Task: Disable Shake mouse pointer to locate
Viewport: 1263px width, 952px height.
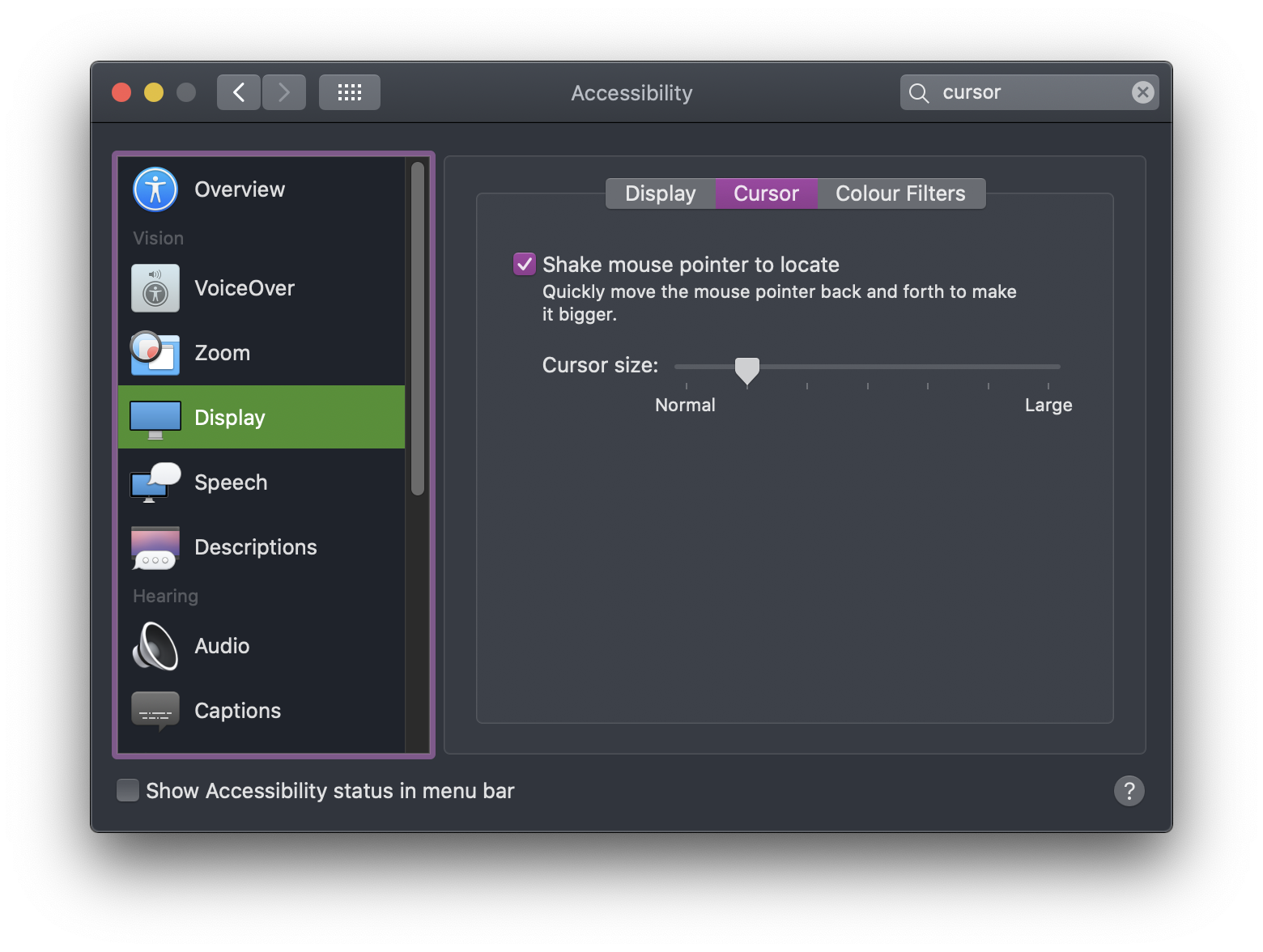Action: [x=525, y=264]
